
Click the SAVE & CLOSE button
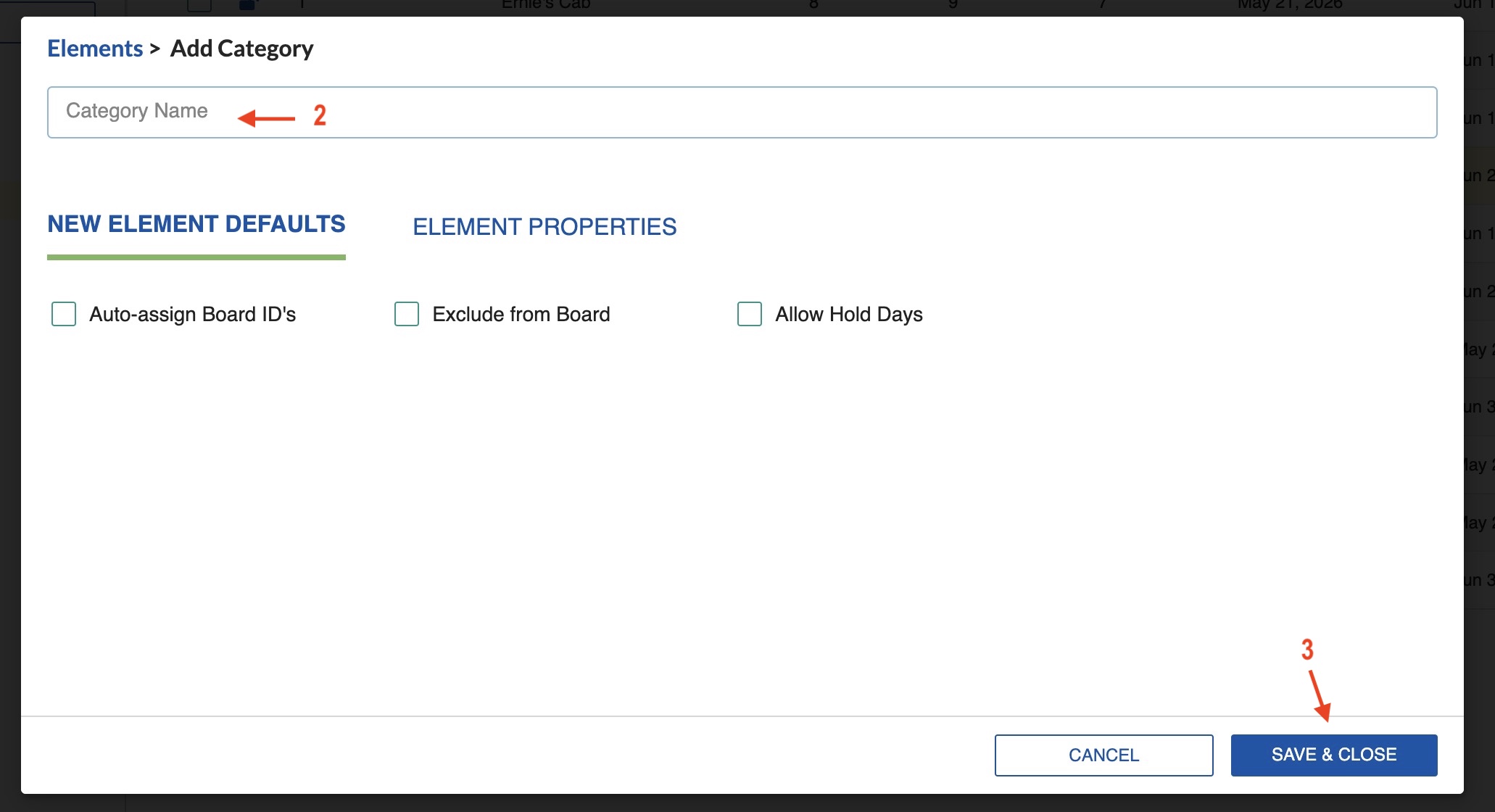click(1333, 755)
